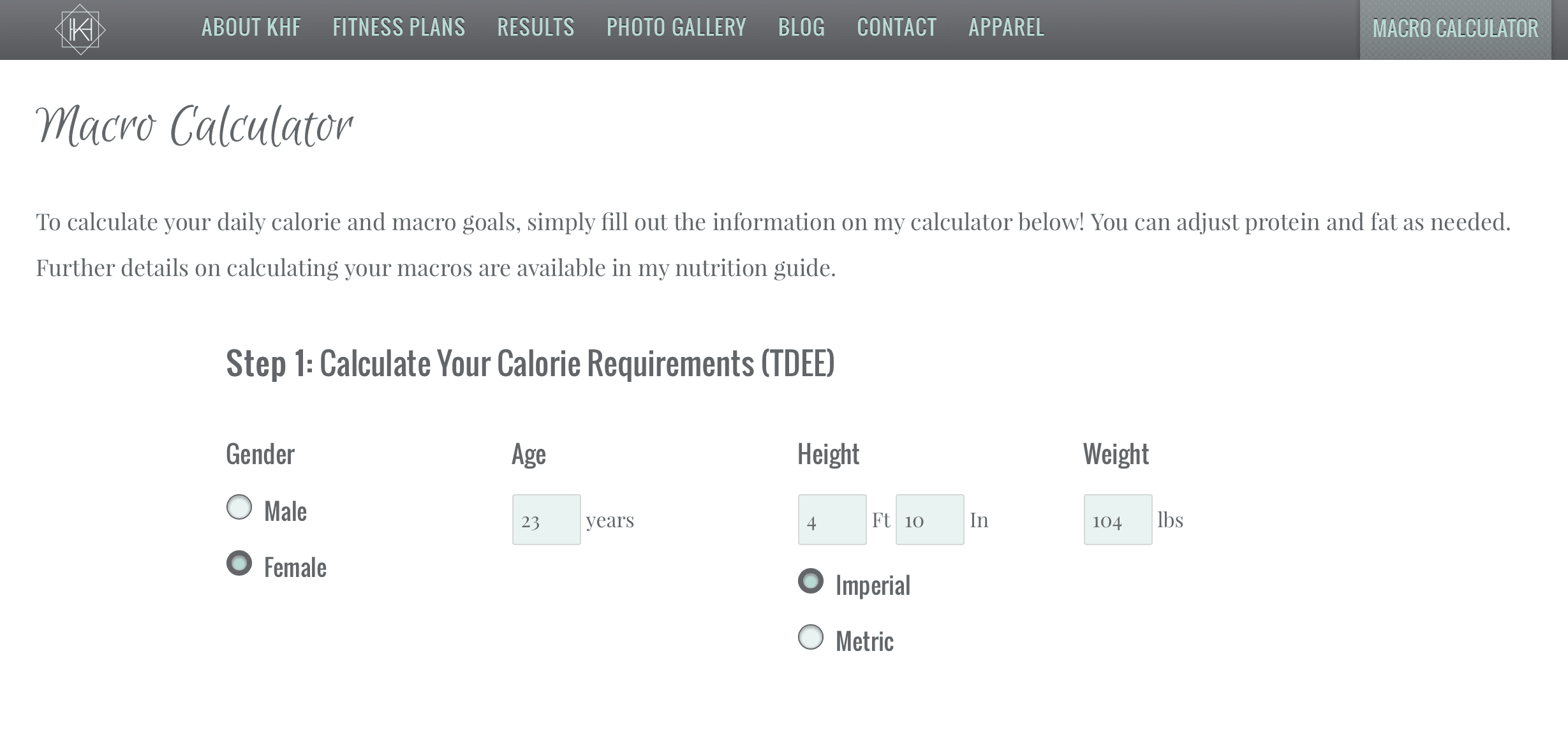Screen dimensions: 1568x730
Task: Go to the Results page
Action: coord(536,27)
